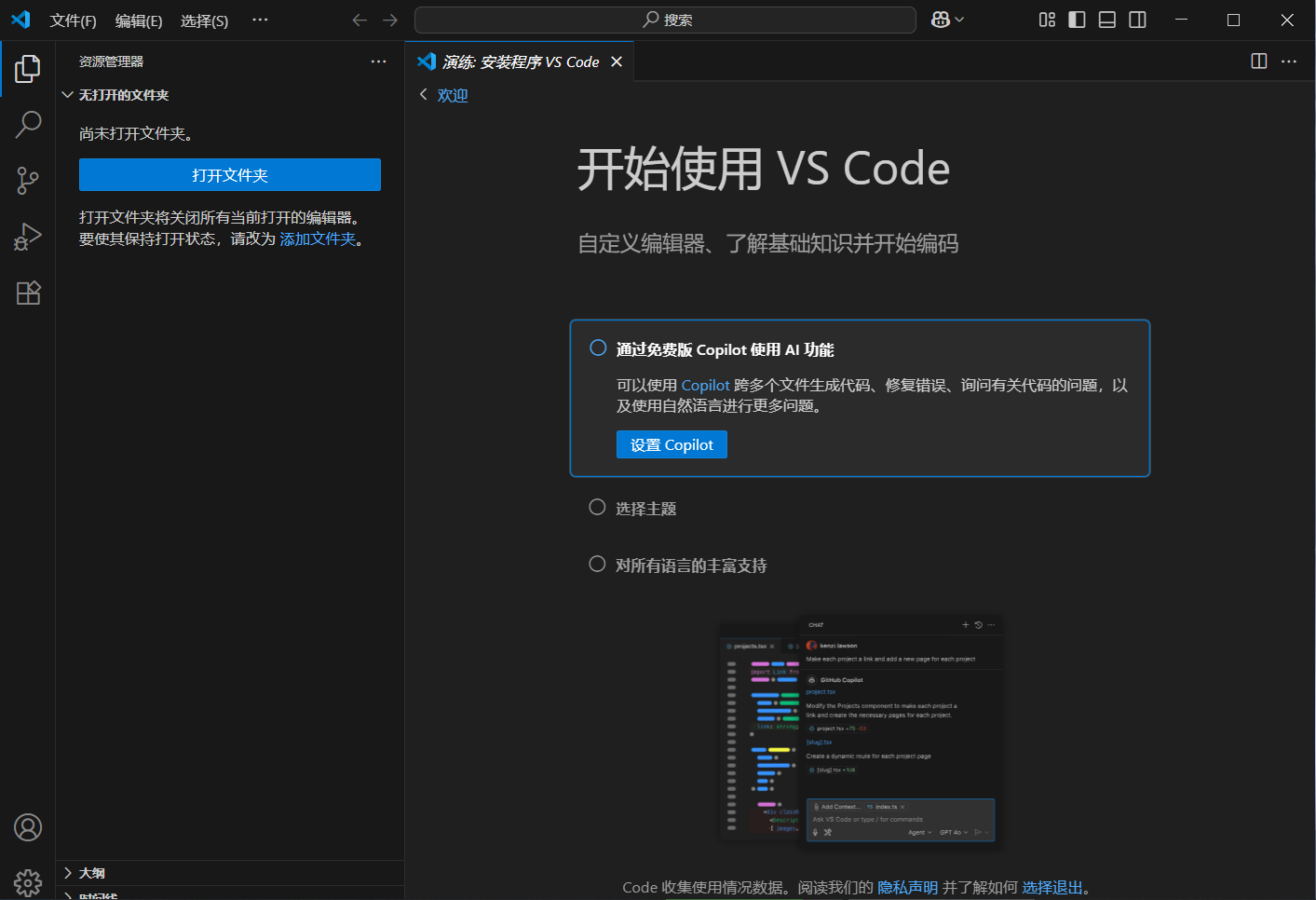The image size is (1316, 900).
Task: Open the 文件(F) menu
Action: 73,20
